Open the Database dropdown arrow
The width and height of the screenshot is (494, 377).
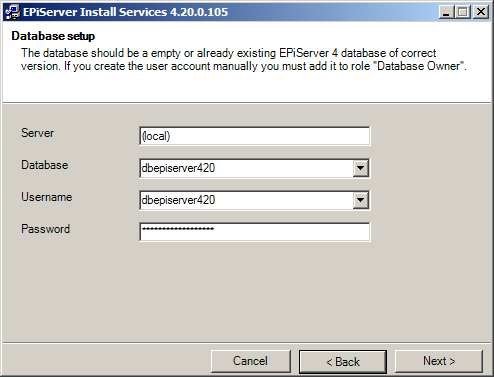point(360,168)
